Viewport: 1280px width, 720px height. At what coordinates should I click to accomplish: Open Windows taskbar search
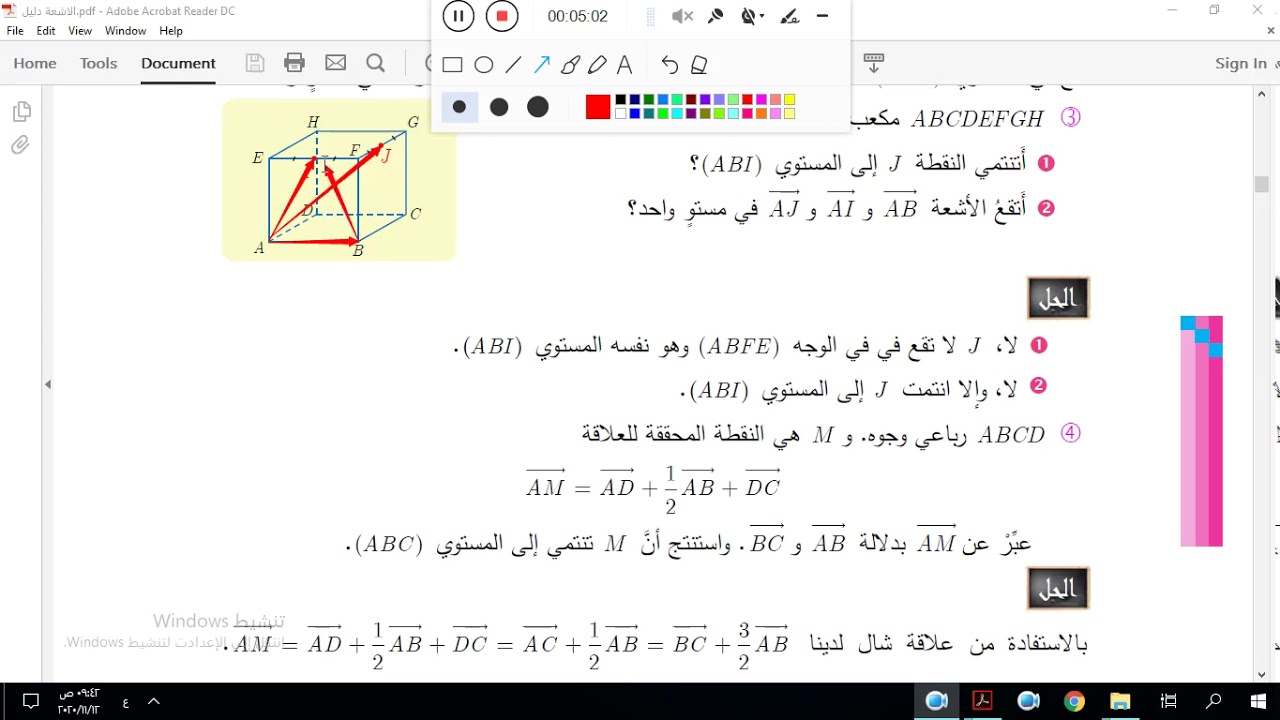pos(1214,701)
